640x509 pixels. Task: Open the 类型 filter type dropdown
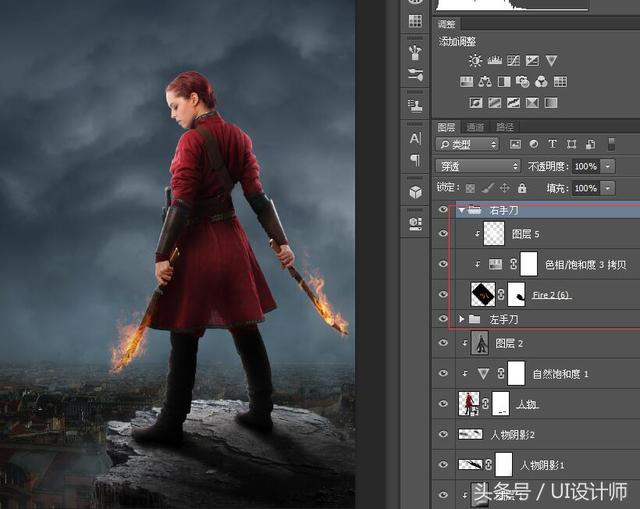click(468, 144)
